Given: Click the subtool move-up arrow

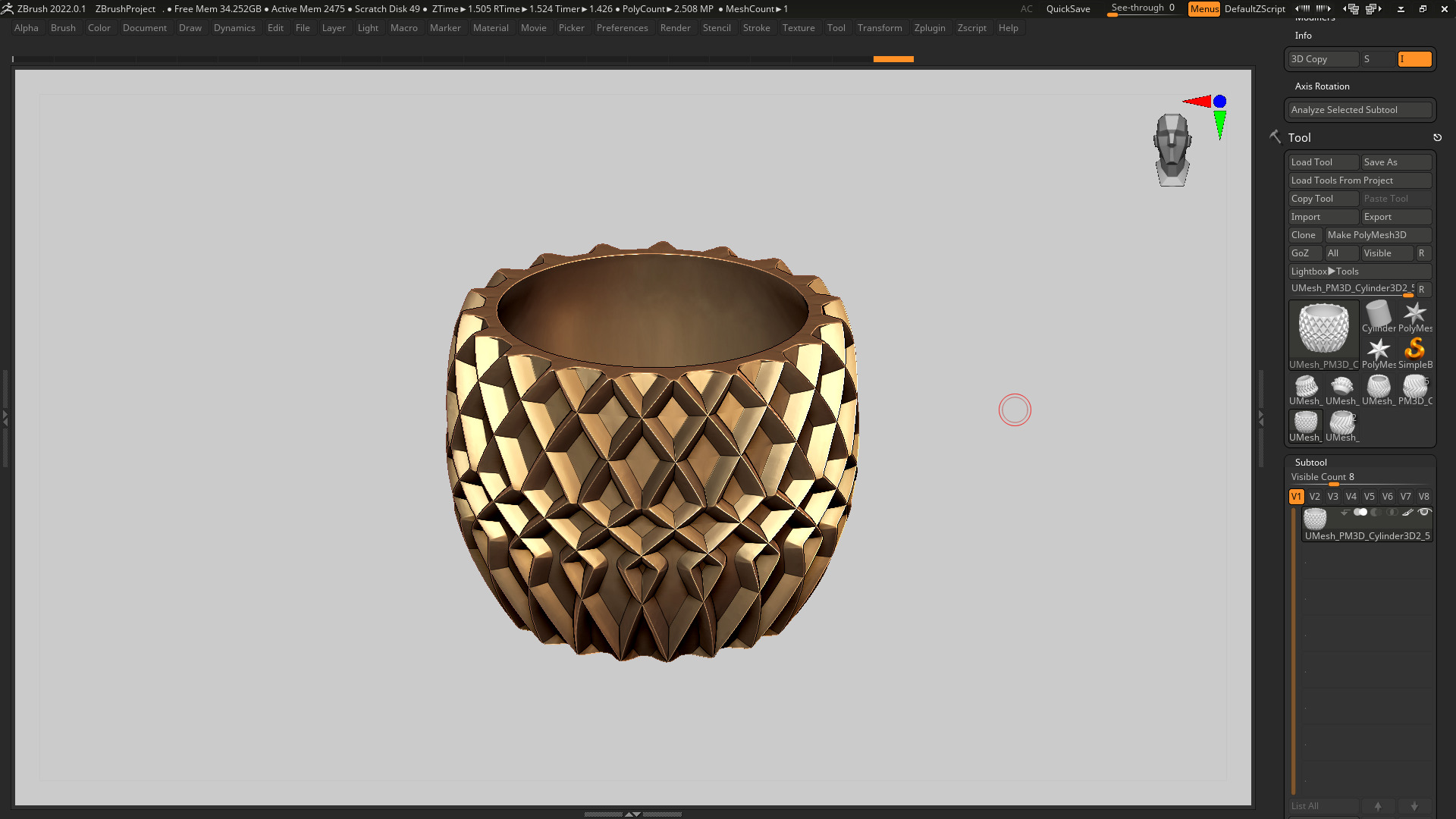Looking at the screenshot, I should [x=1378, y=806].
